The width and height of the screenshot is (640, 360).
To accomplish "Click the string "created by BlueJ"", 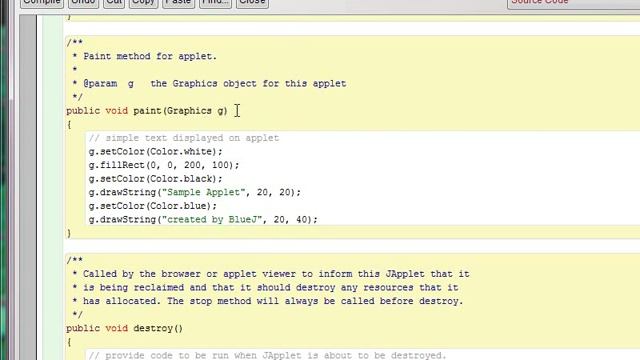I will click(x=211, y=220).
